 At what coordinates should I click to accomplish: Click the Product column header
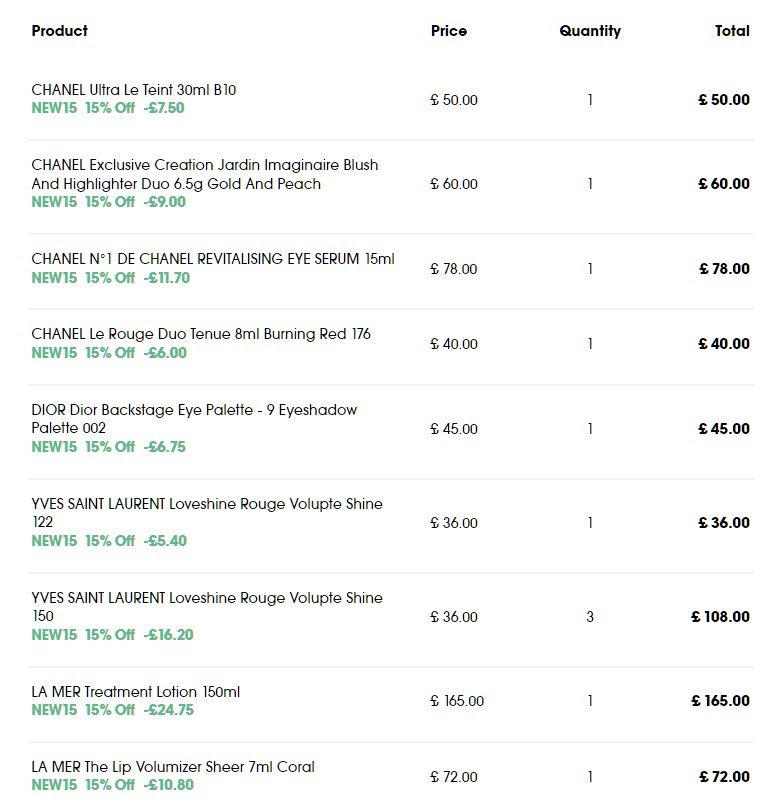tap(59, 31)
